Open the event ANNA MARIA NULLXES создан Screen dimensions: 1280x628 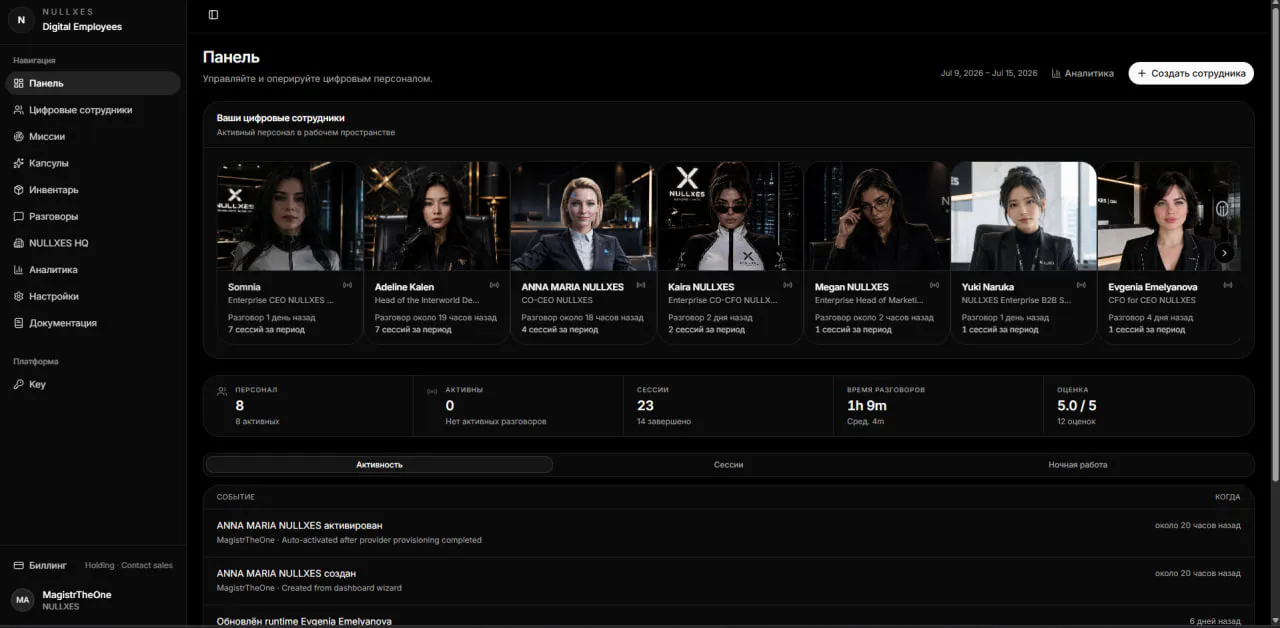728,581
